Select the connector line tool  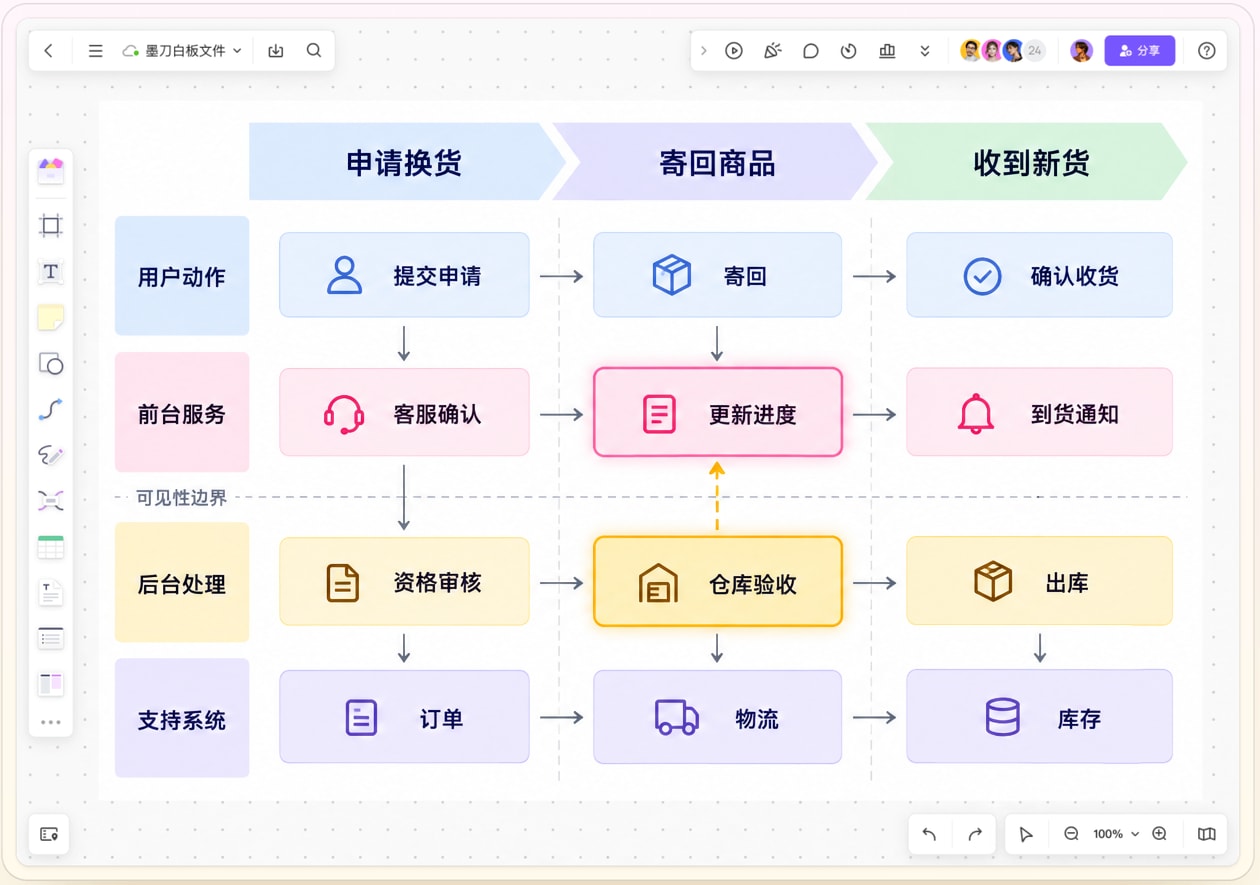click(x=50, y=409)
